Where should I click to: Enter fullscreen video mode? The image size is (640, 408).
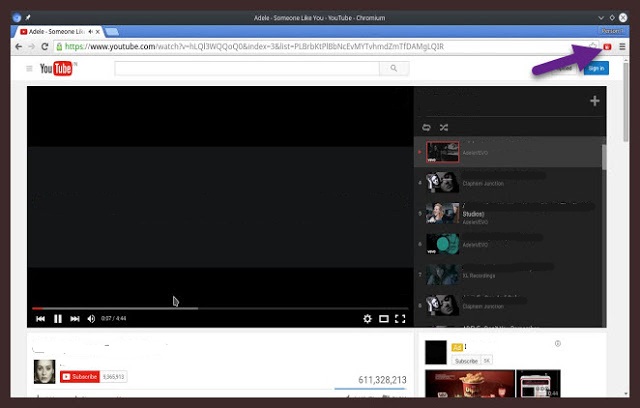(x=400, y=319)
